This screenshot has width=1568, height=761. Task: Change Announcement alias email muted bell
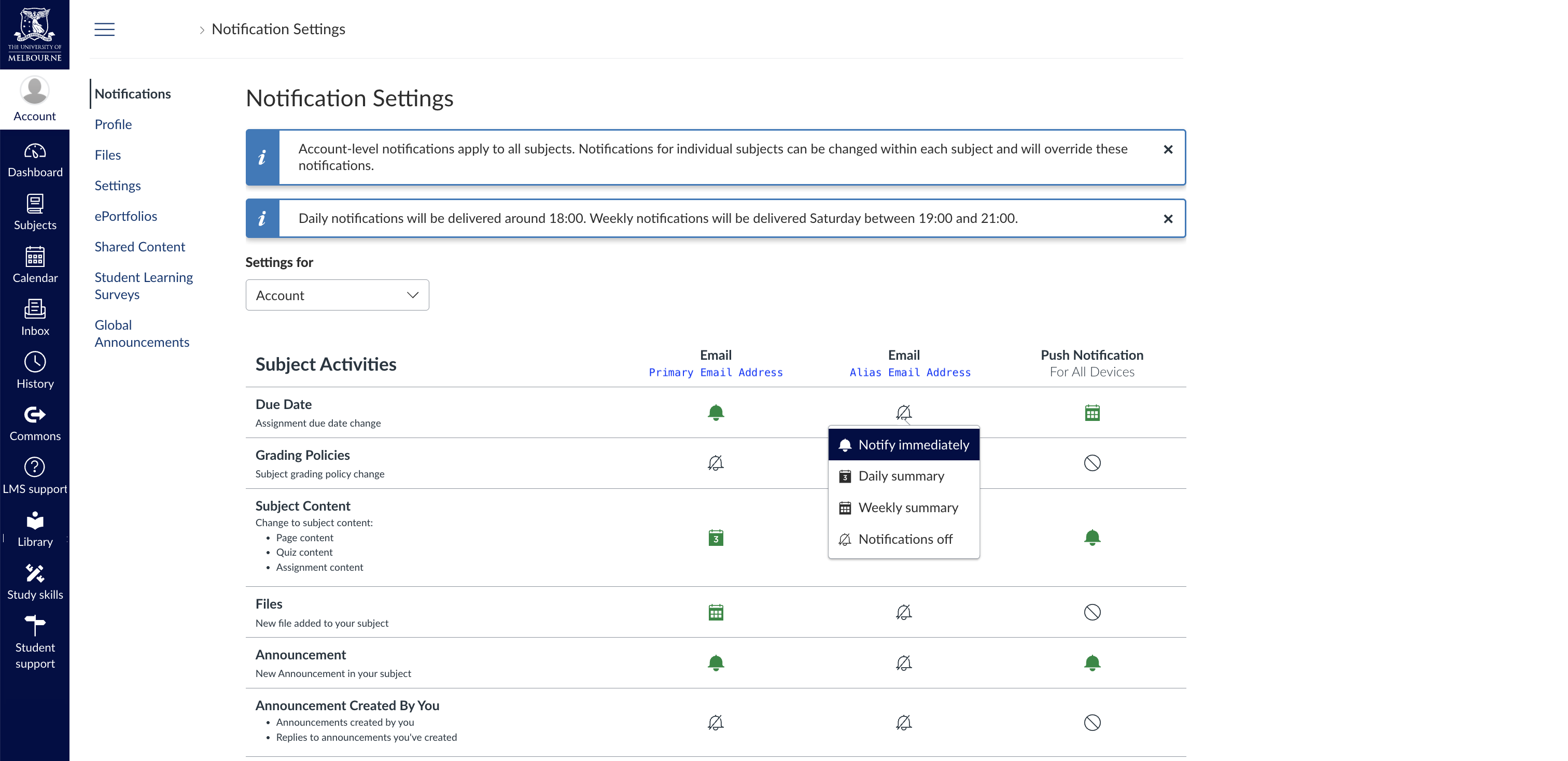point(904,663)
